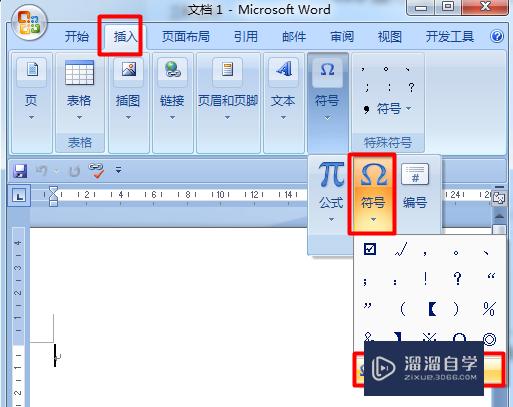Insert the colon from symbol gallery
Image resolution: width=513 pixels, height=407 pixels.
point(395,283)
